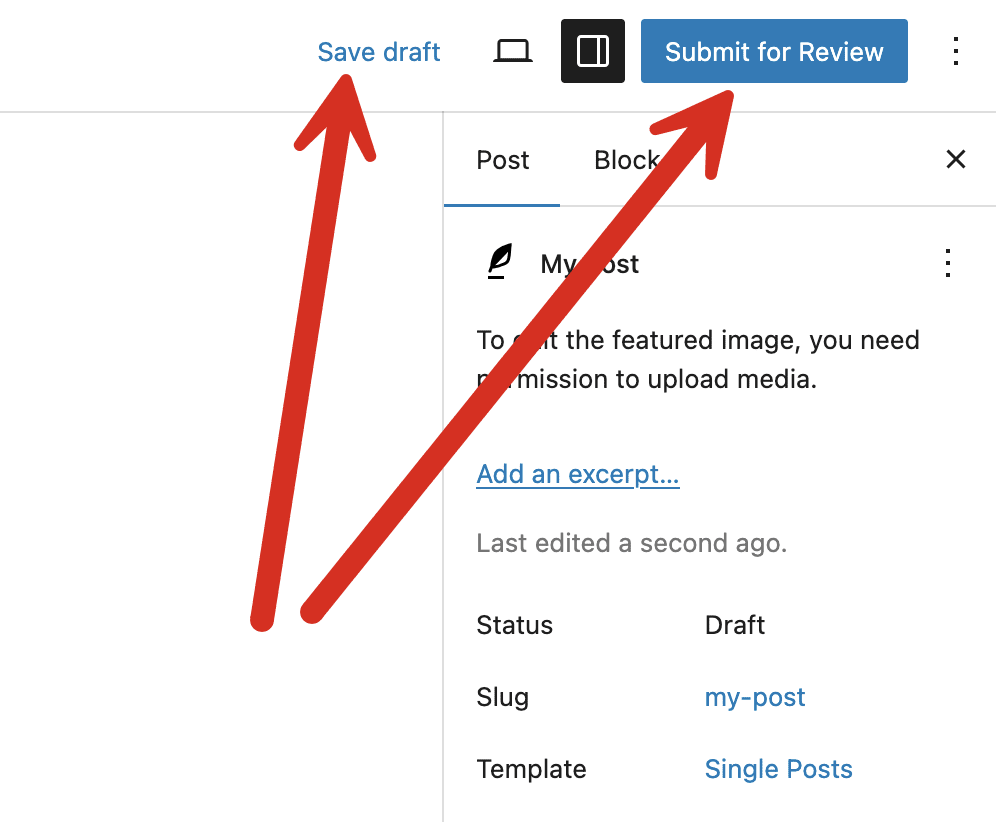Preview the post using the device icon
The height and width of the screenshot is (822, 996).
tap(512, 50)
